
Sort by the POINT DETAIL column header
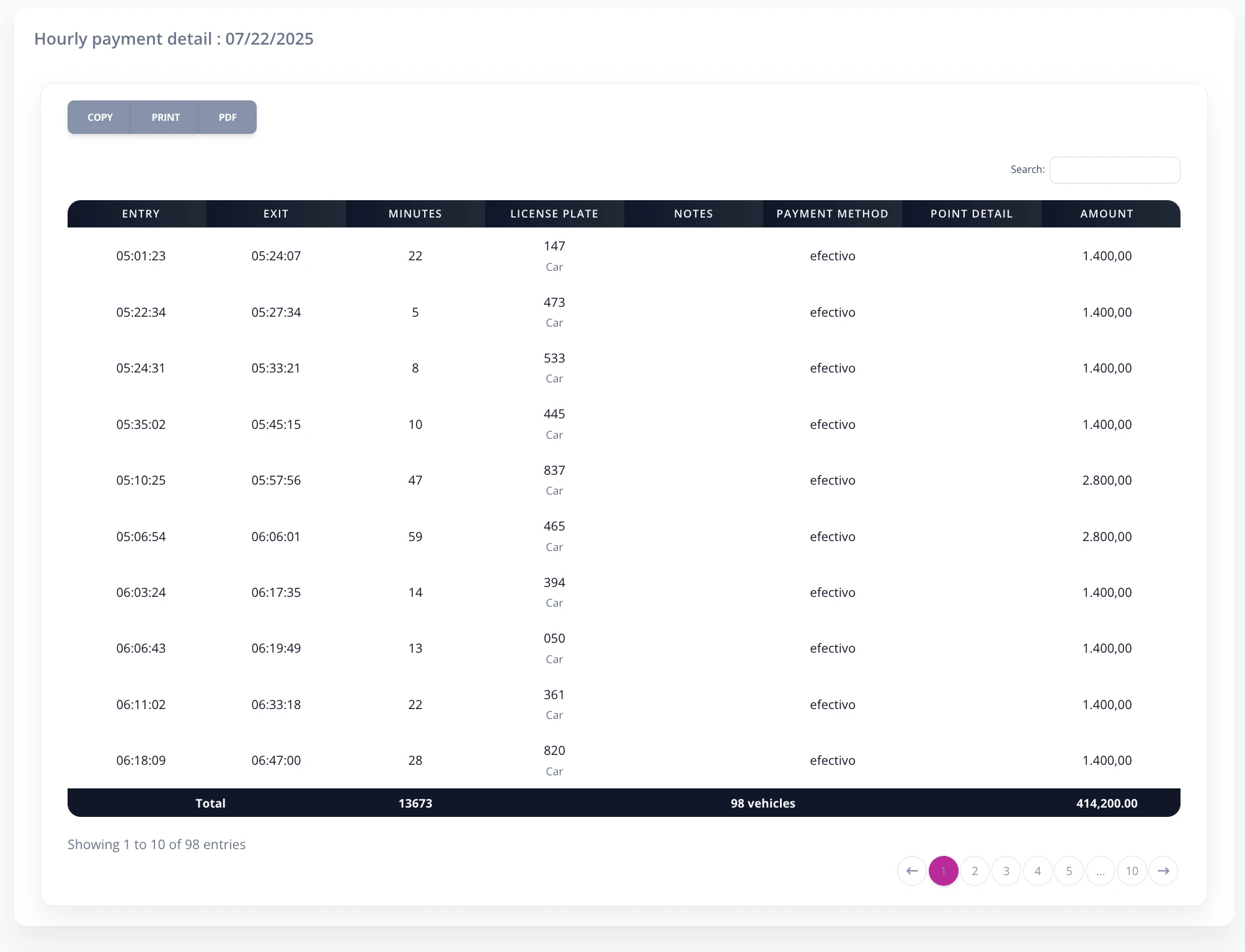click(972, 214)
